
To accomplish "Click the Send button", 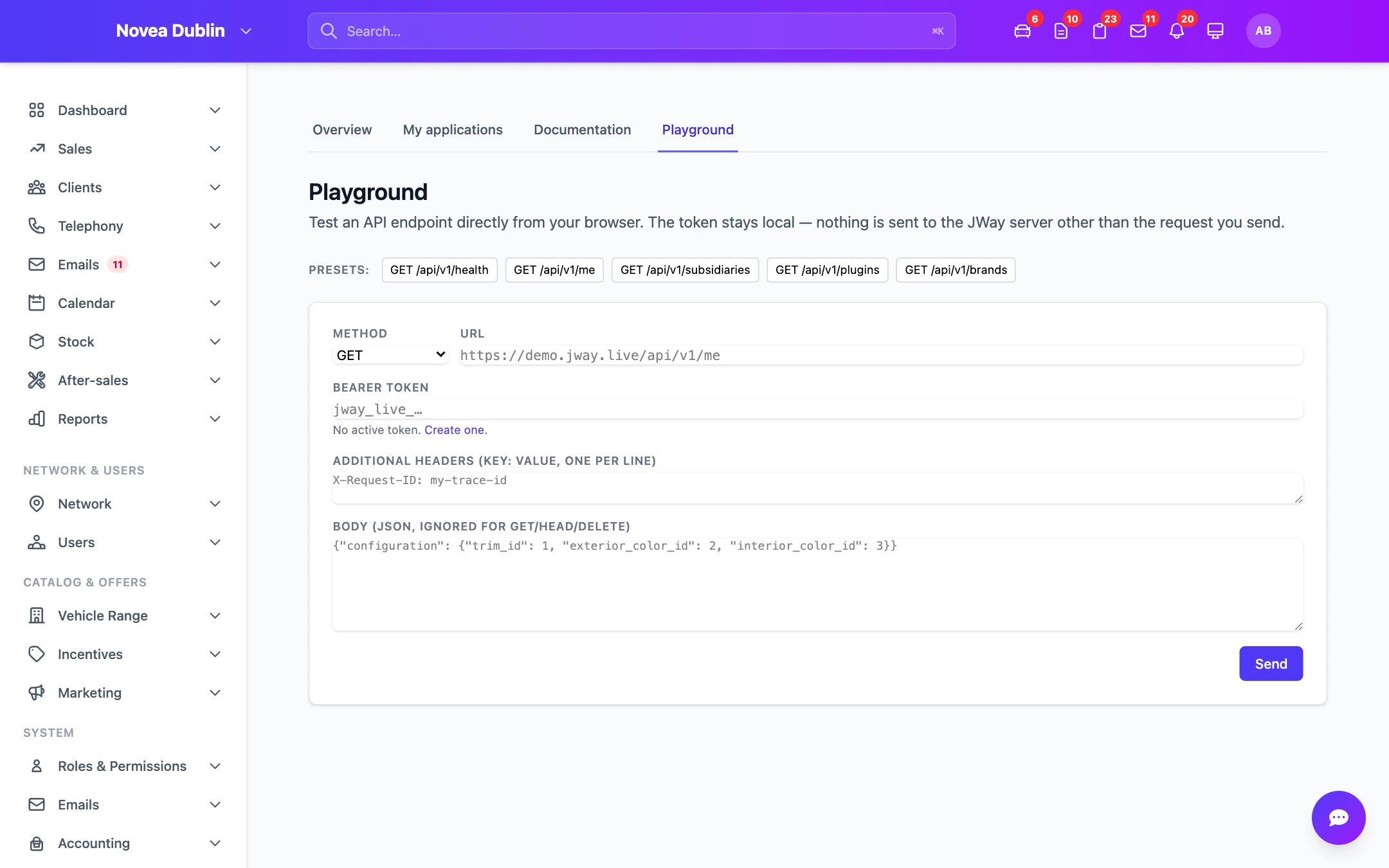I will [1271, 664].
